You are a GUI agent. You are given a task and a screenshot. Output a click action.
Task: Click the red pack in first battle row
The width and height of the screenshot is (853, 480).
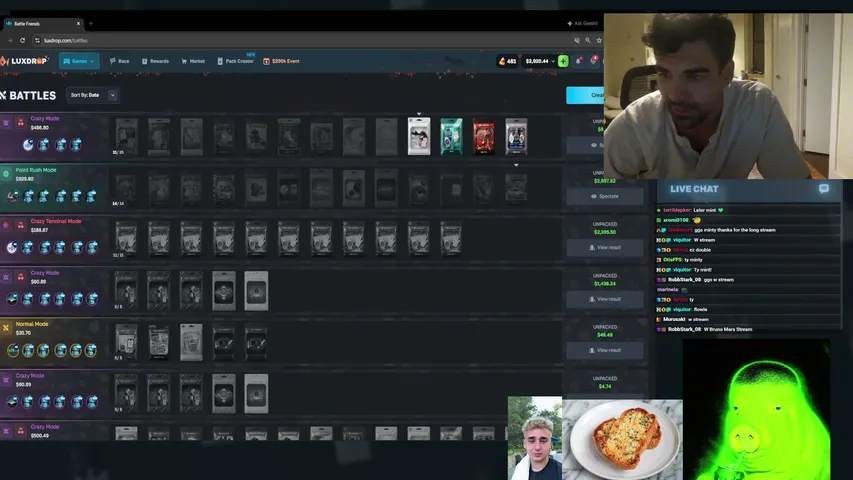[484, 136]
